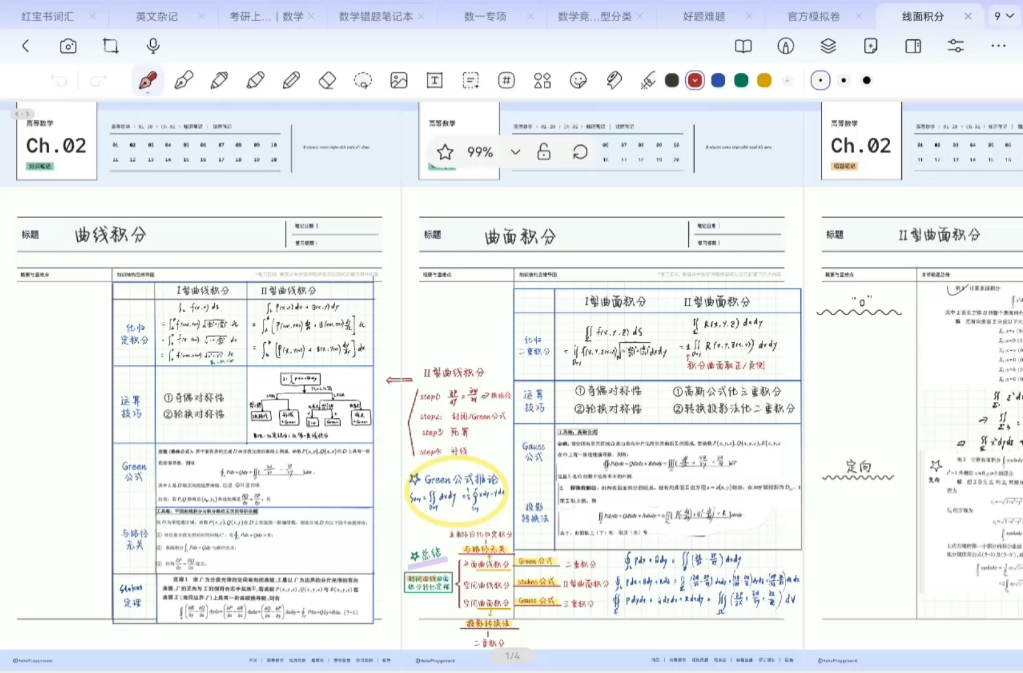Open the settings sliders icon
This screenshot has height=673, width=1023.
pos(955,46)
